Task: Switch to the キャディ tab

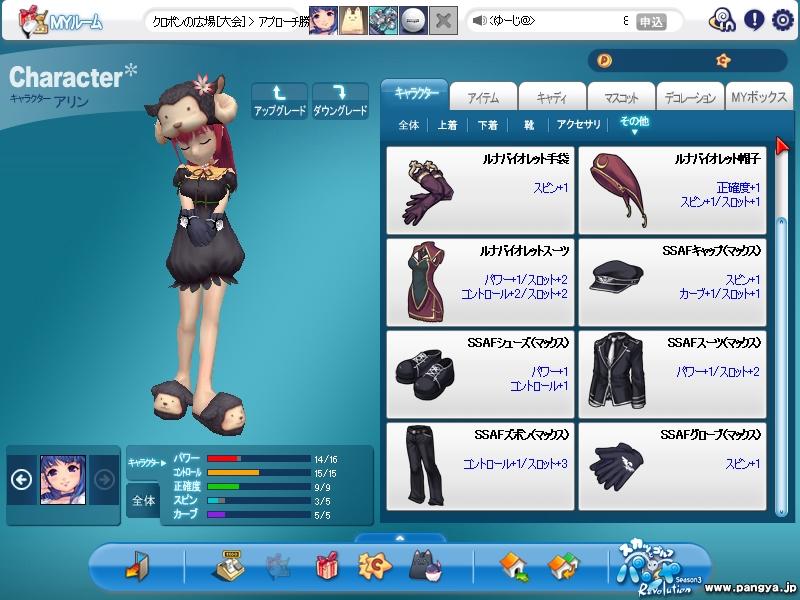Action: [x=552, y=96]
